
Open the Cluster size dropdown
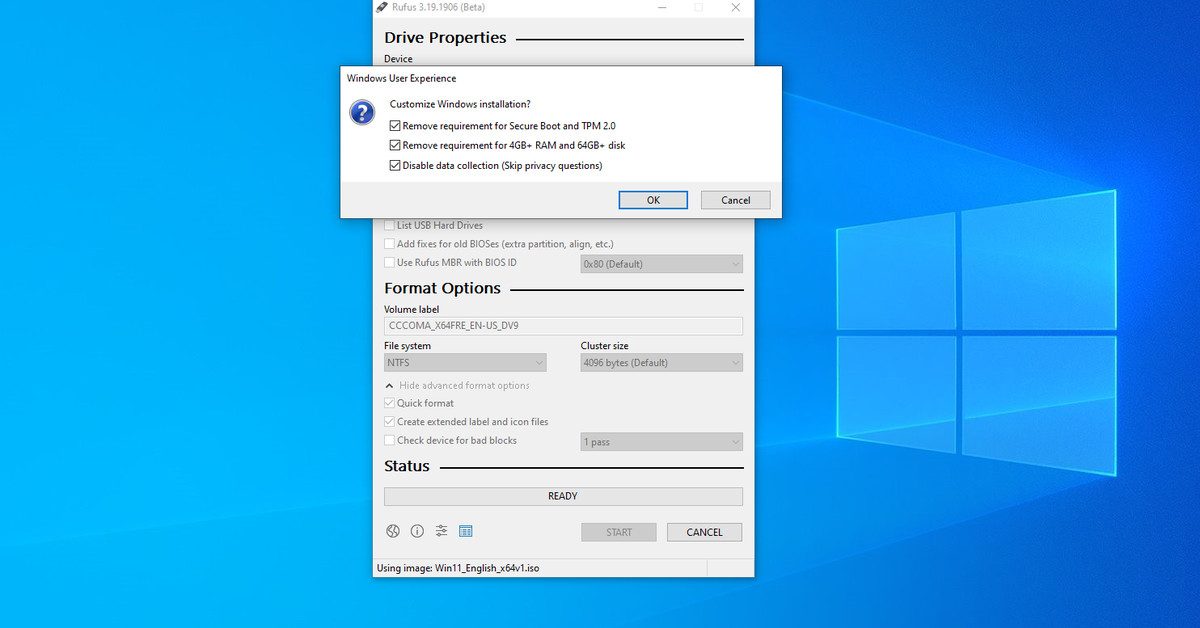pos(661,363)
